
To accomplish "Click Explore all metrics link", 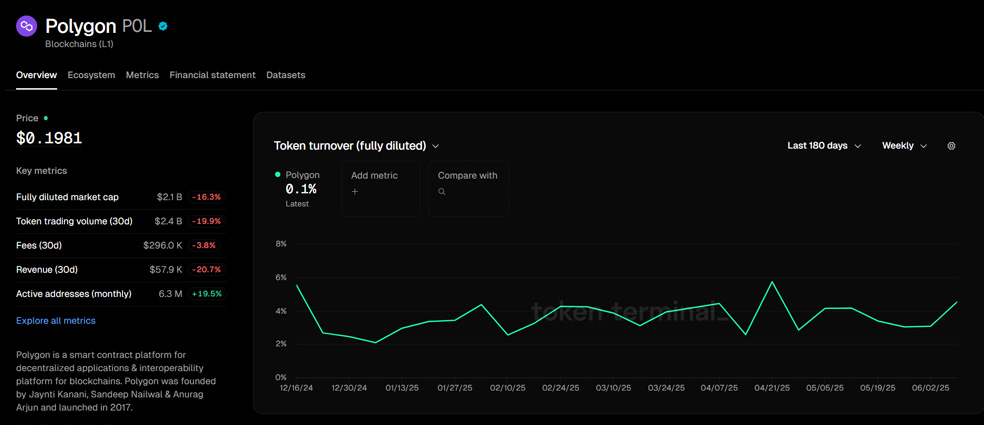I will (x=56, y=321).
